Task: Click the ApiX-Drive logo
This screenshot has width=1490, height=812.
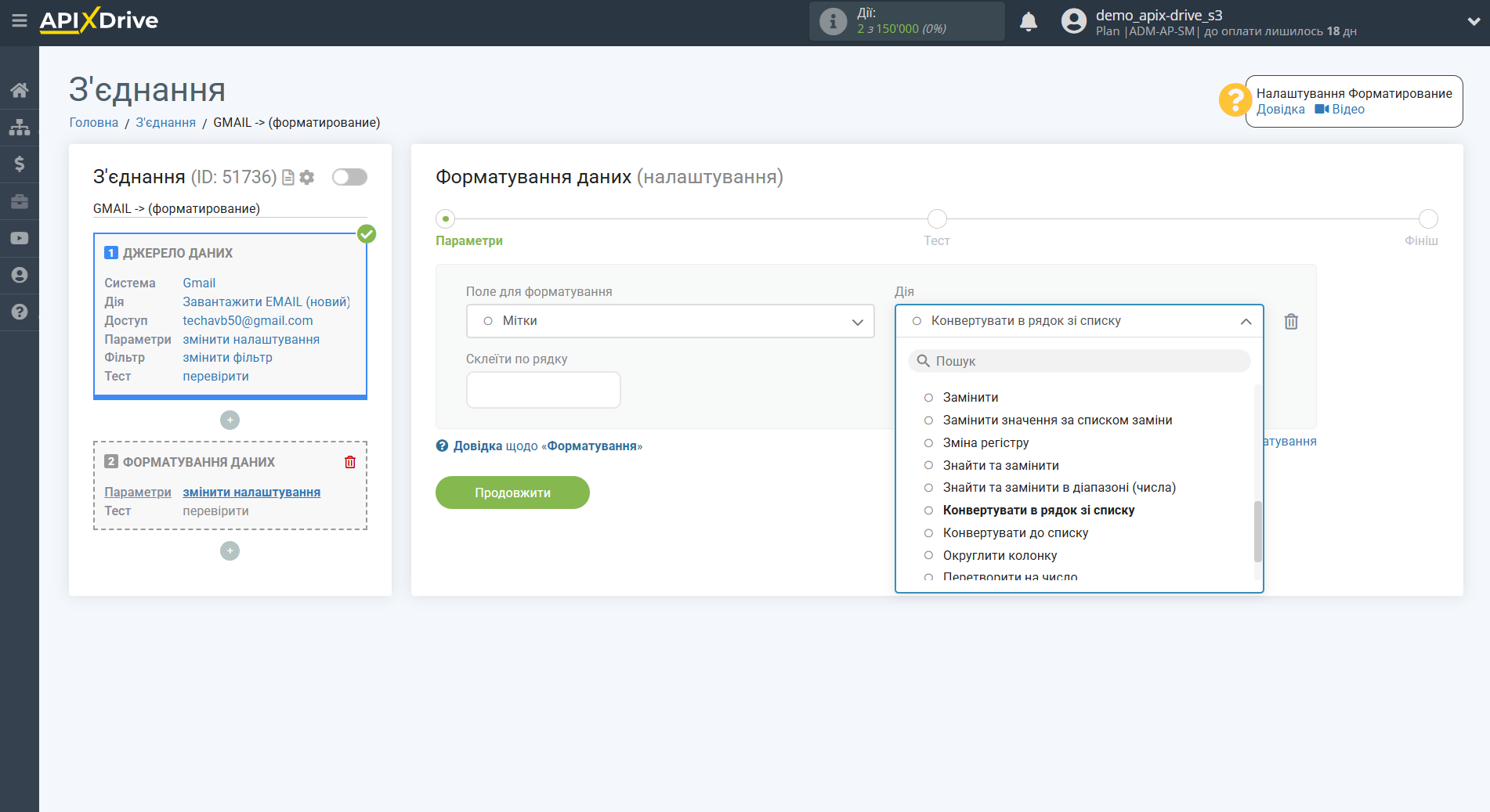Action: tap(99, 20)
